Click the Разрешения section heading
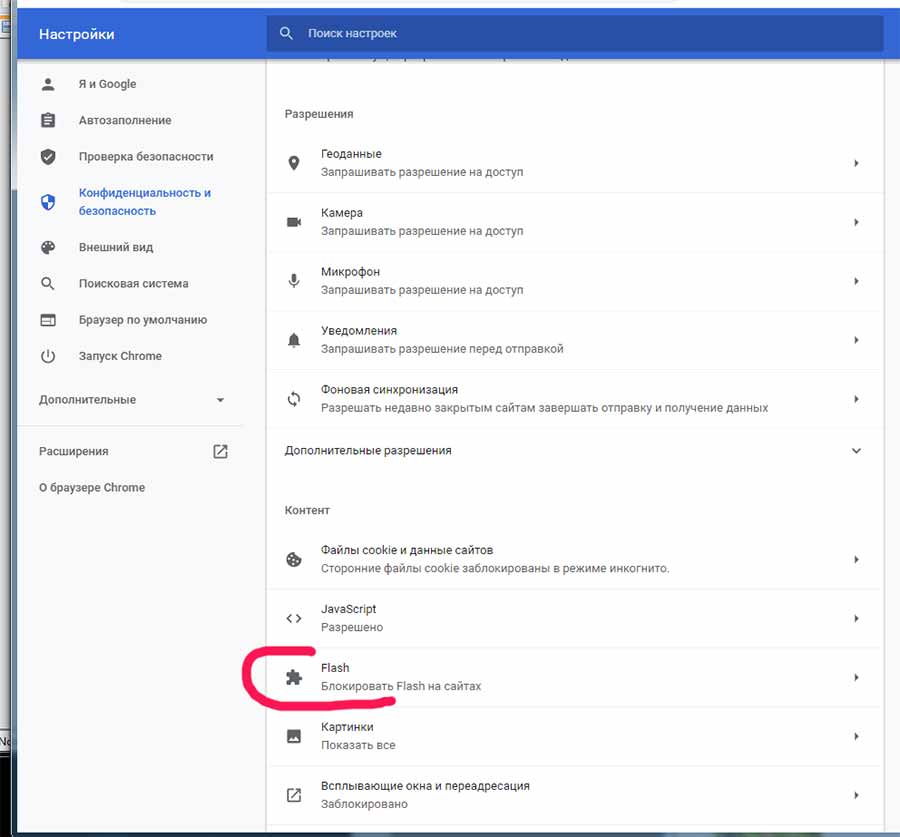Viewport: 900px width, 837px height. (x=319, y=114)
